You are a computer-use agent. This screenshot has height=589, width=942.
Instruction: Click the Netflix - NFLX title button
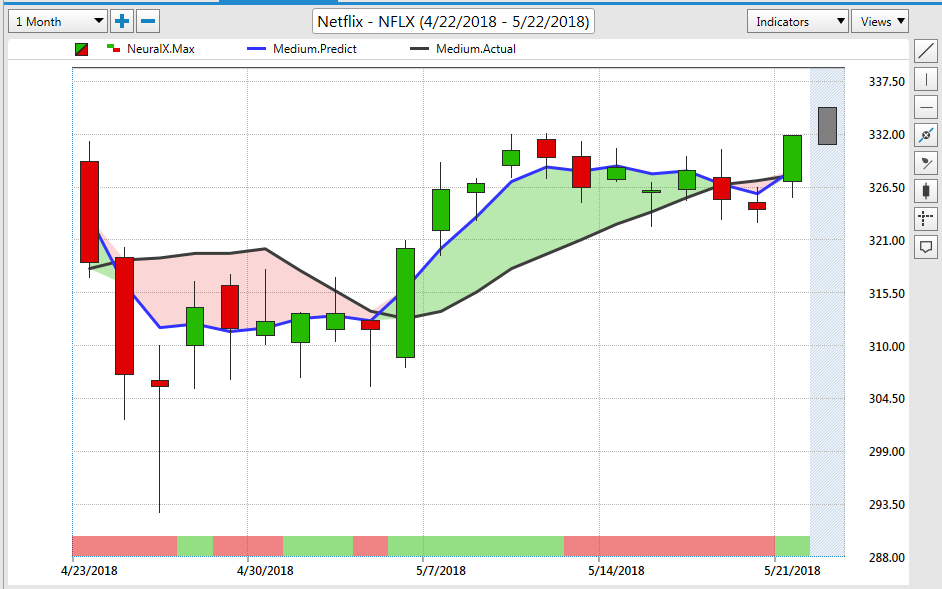pos(454,21)
